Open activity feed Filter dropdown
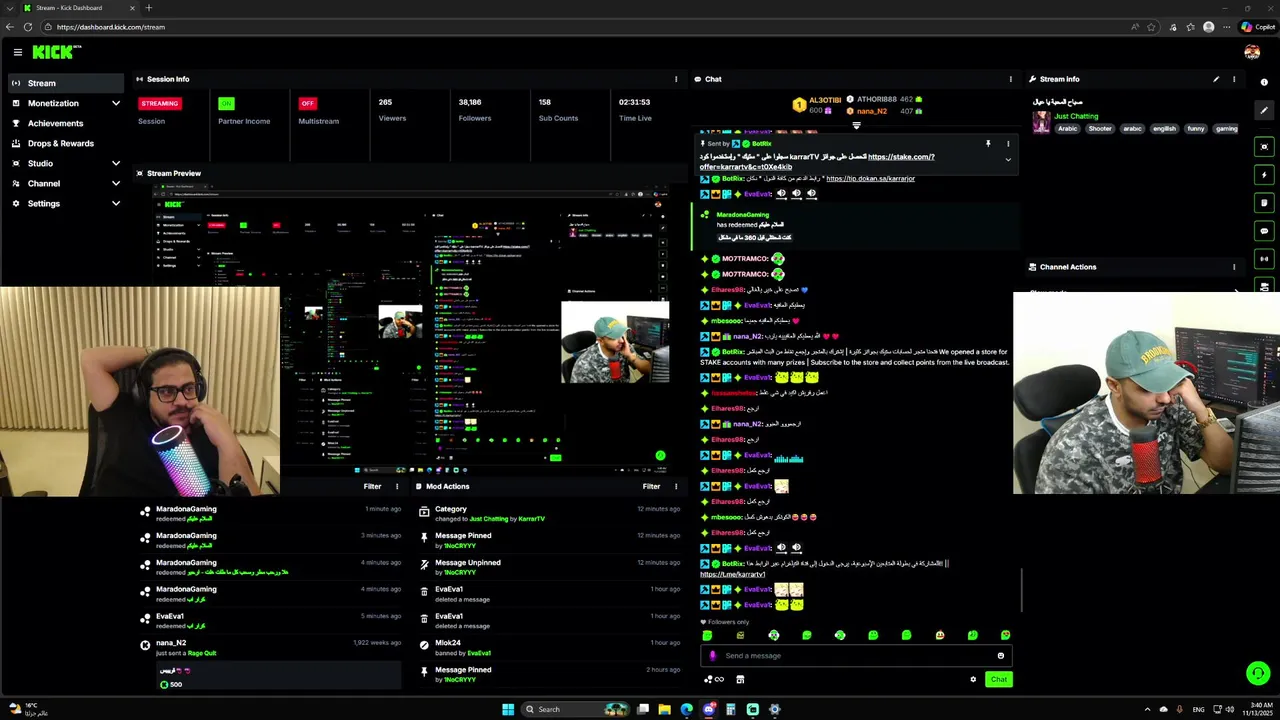 click(x=372, y=487)
